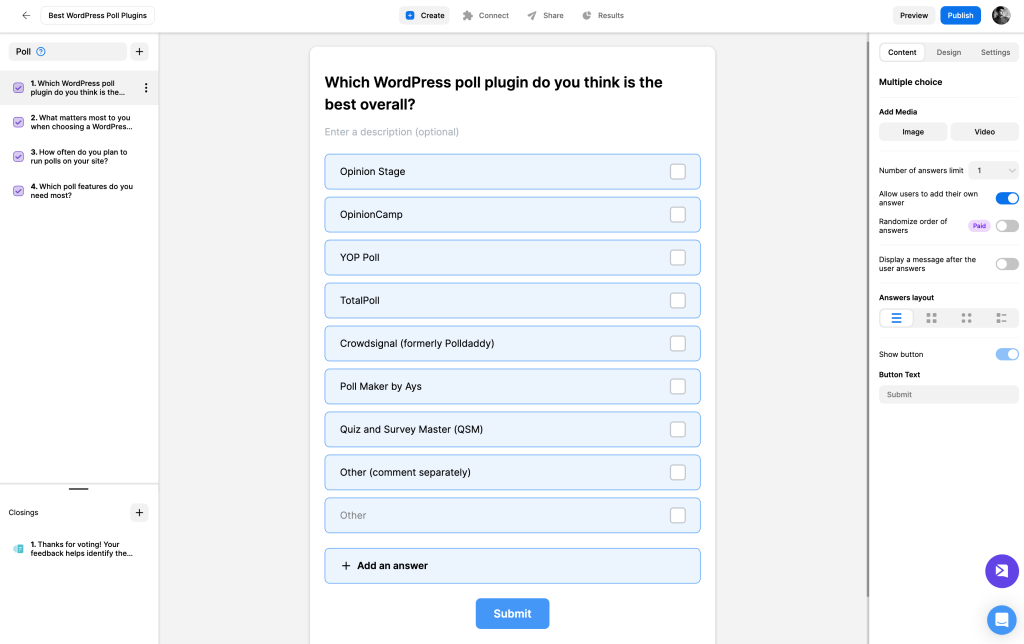This screenshot has width=1024, height=644.
Task: Disable allow users to add own answer
Action: tap(1006, 198)
